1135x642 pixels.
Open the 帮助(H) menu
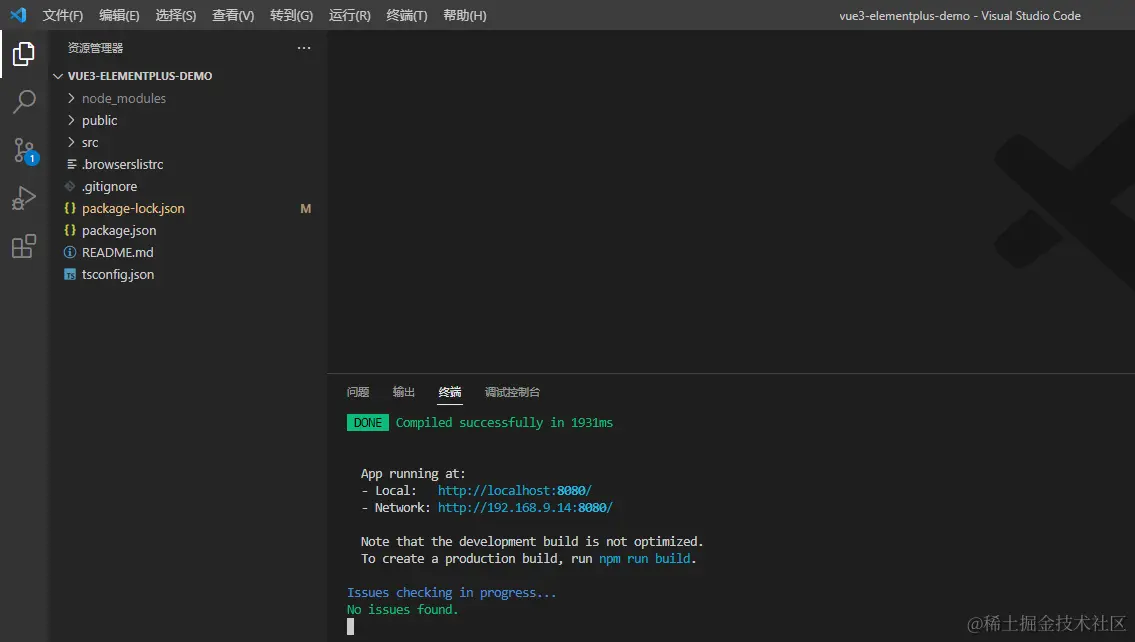(465, 15)
